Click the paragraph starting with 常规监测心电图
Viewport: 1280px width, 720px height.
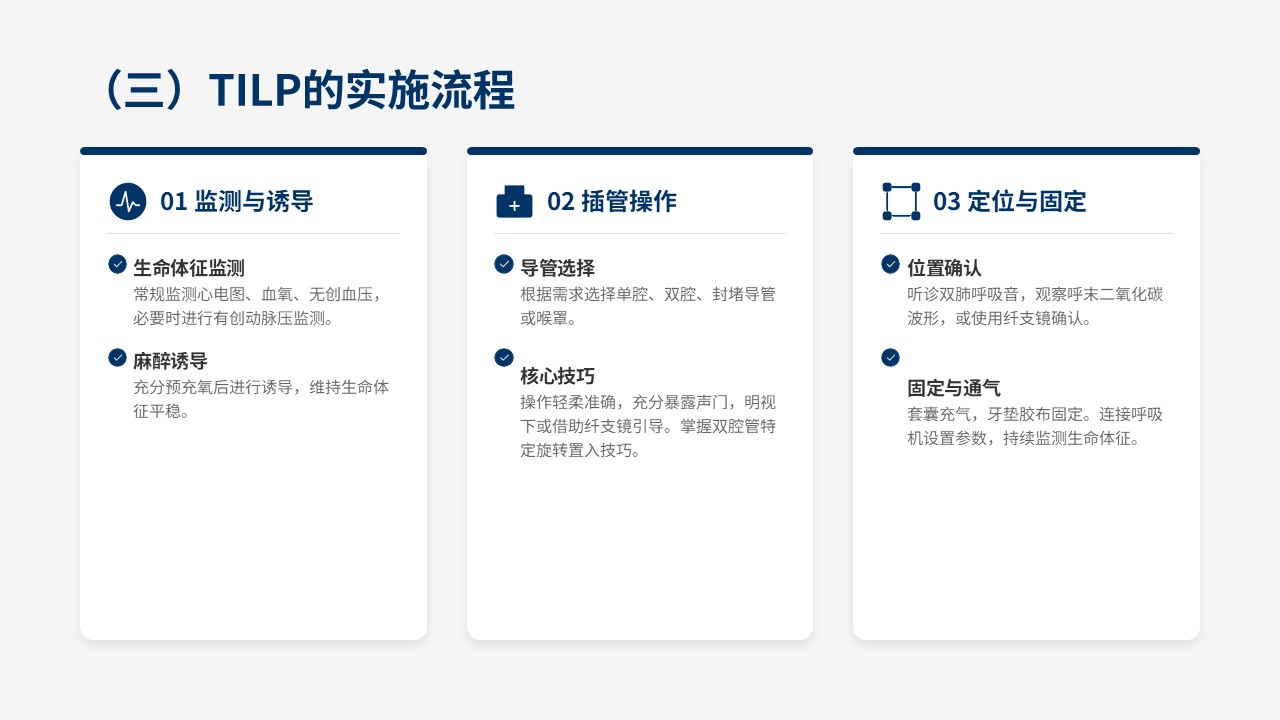coord(257,306)
